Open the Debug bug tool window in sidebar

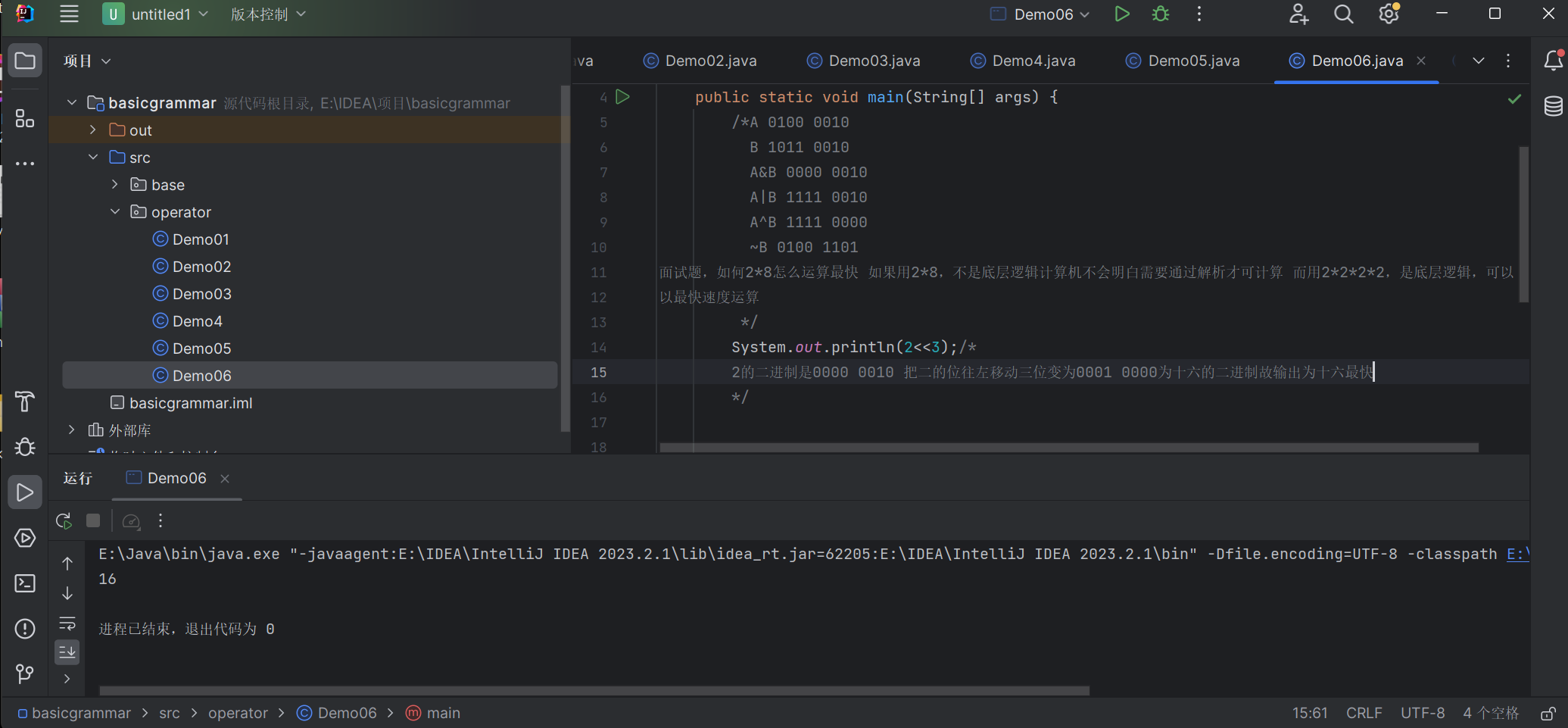25,447
